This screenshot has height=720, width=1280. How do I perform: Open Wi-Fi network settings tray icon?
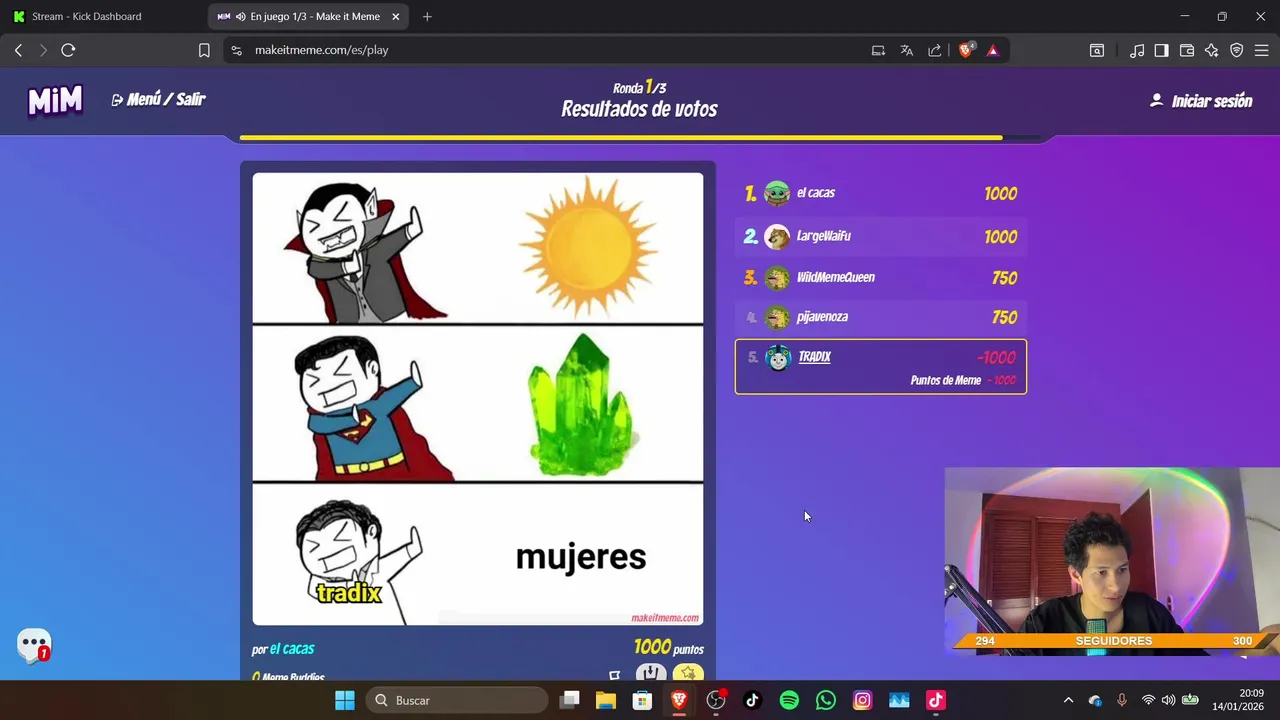tap(1148, 700)
